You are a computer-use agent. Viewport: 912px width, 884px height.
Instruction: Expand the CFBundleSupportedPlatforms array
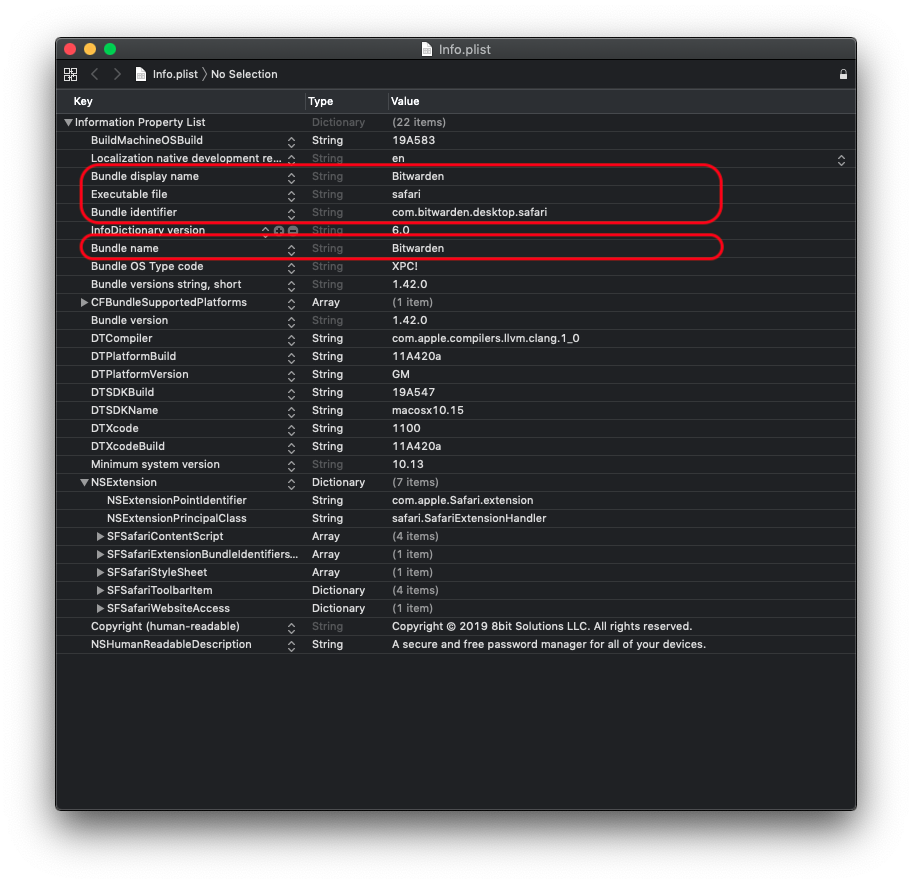[84, 302]
